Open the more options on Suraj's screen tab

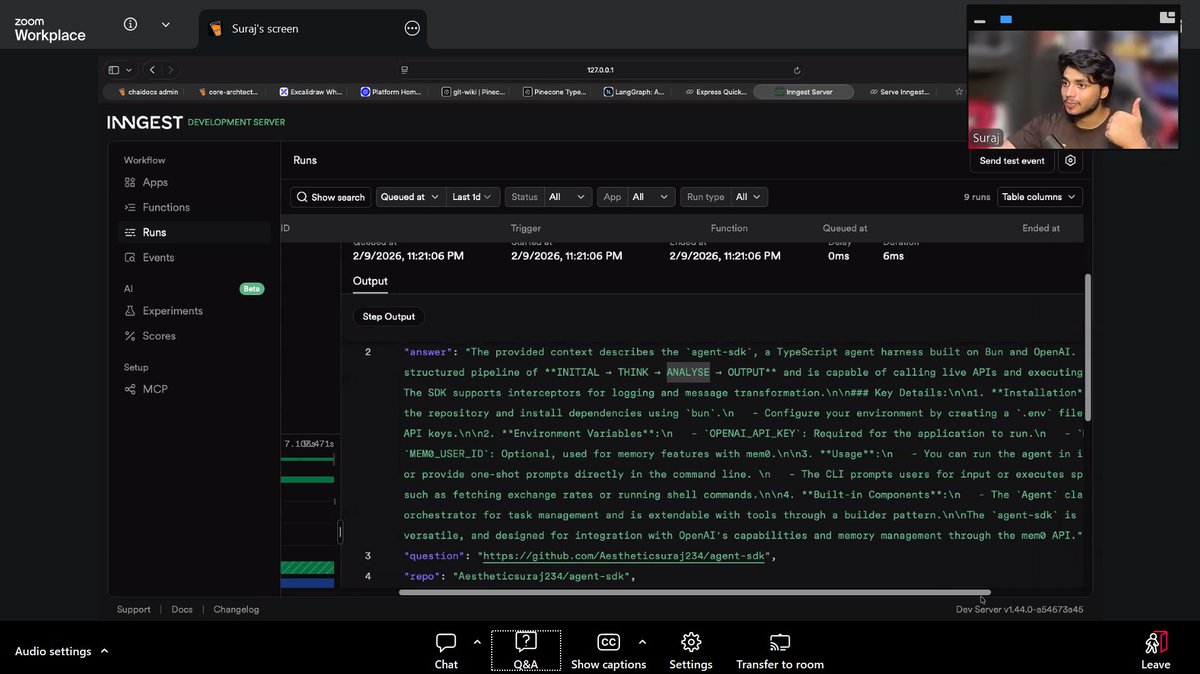click(412, 28)
